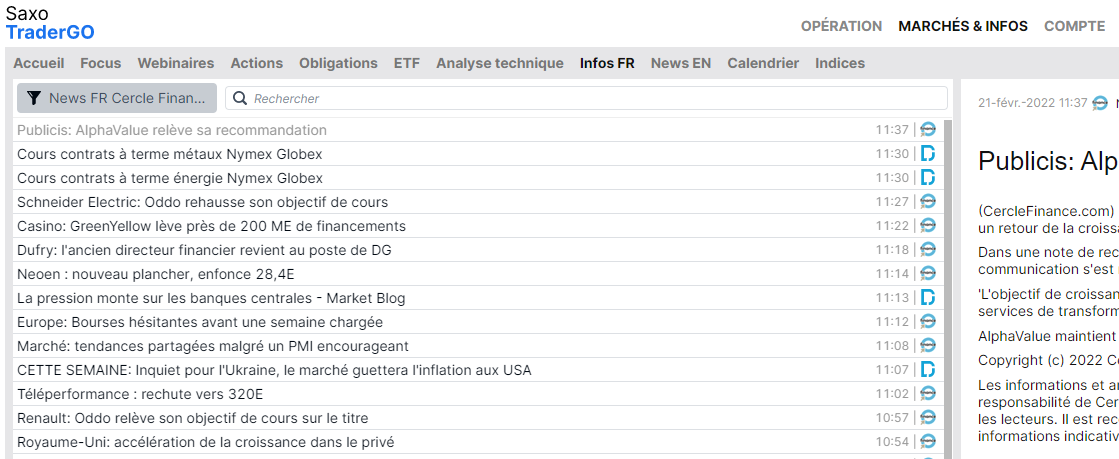Click the source icon beside Casino GreenYellow headline
Viewport: 1119px width, 459px height.
[928, 226]
